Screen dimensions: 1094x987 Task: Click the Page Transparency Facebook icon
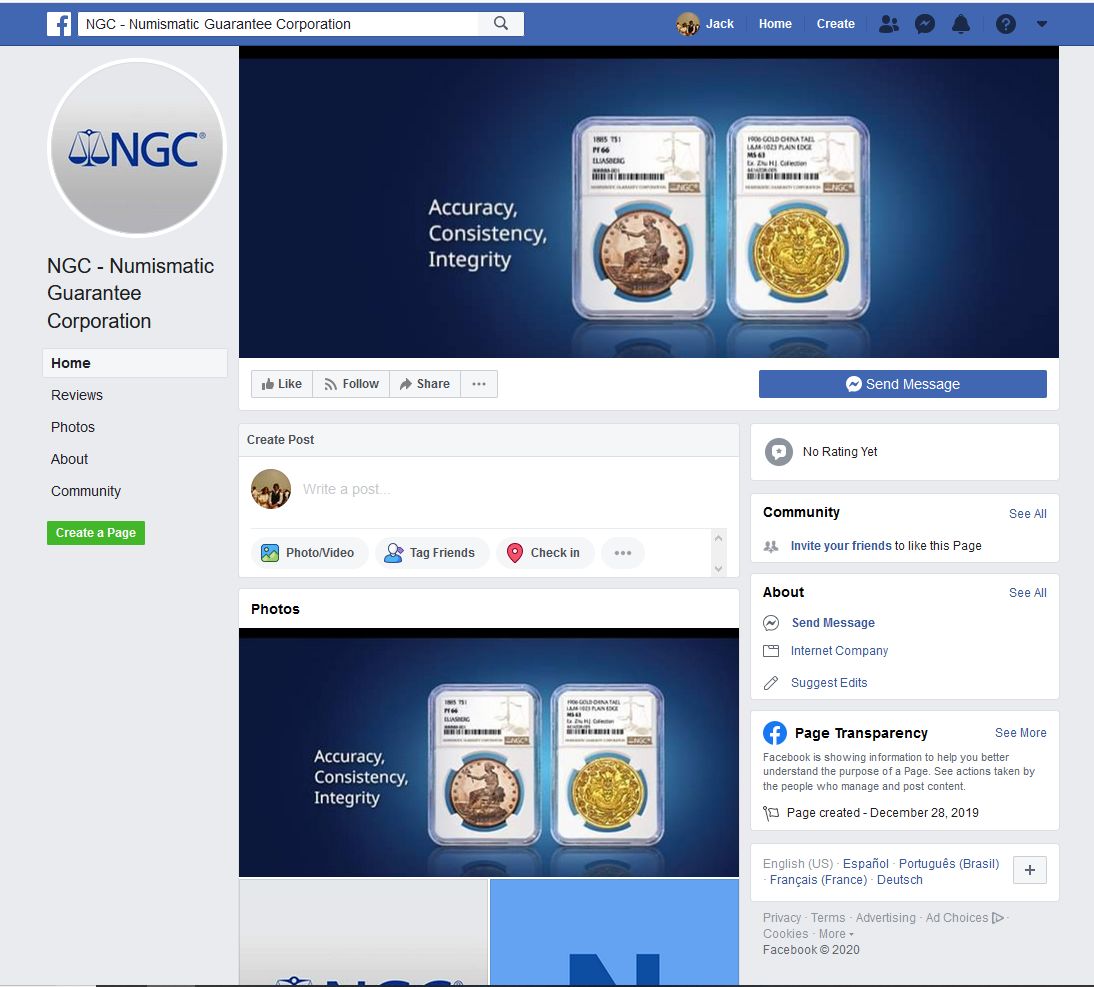pyautogui.click(x=774, y=732)
